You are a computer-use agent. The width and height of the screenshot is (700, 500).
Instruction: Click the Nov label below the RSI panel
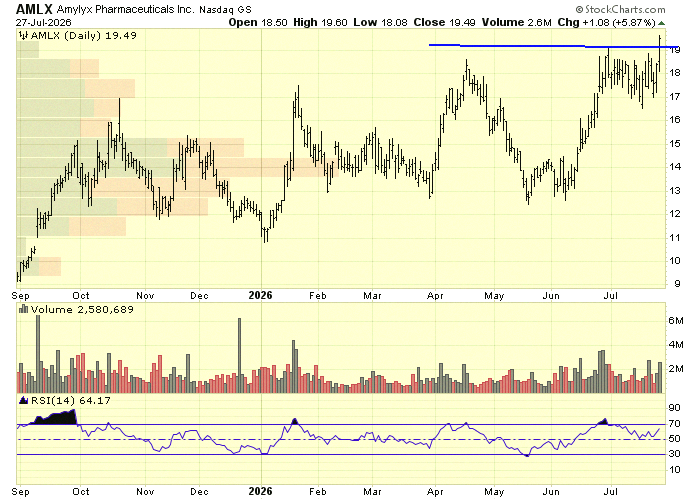coord(146,492)
